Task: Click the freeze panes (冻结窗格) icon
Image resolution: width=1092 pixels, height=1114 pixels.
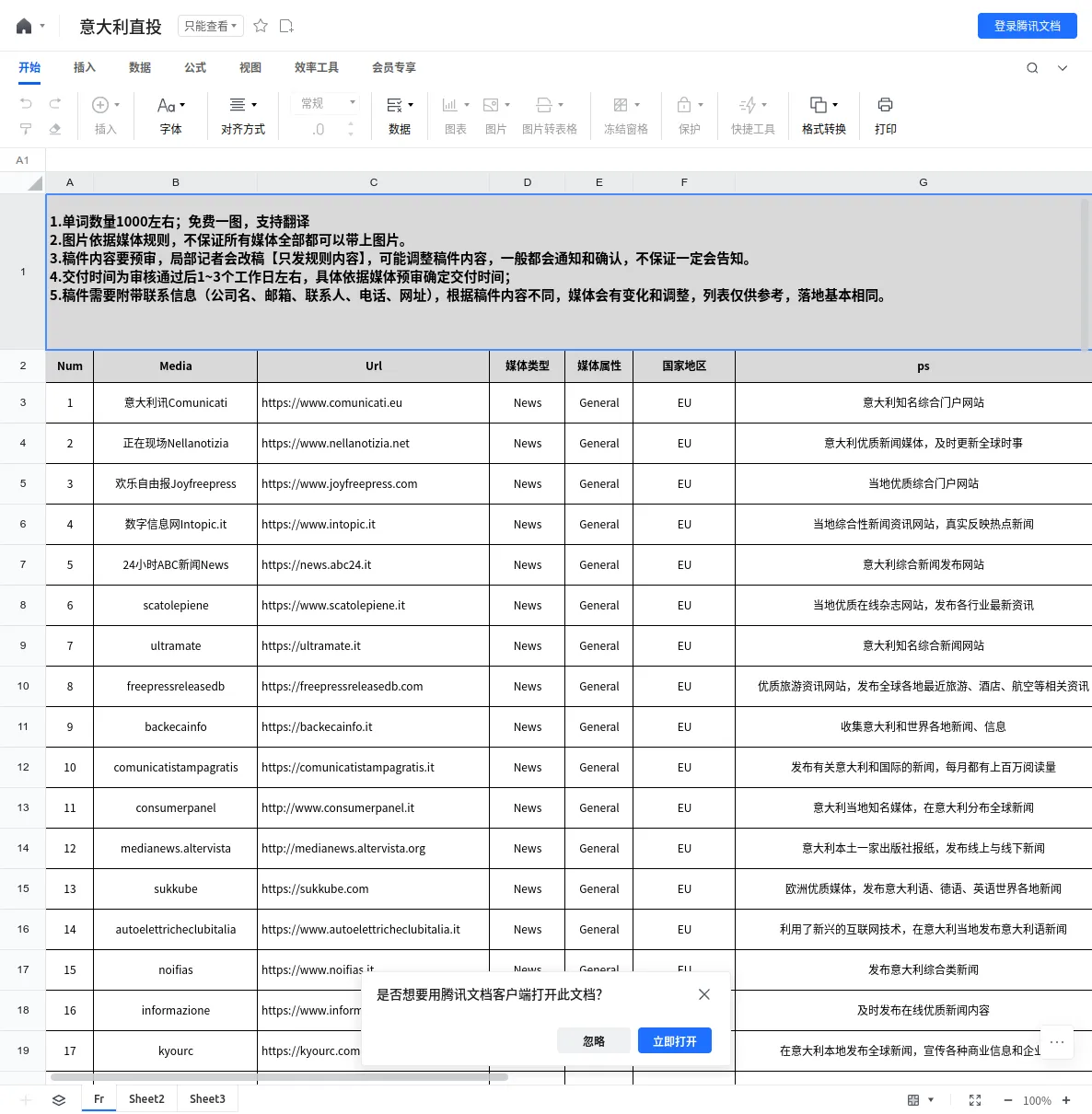Action: 621,105
